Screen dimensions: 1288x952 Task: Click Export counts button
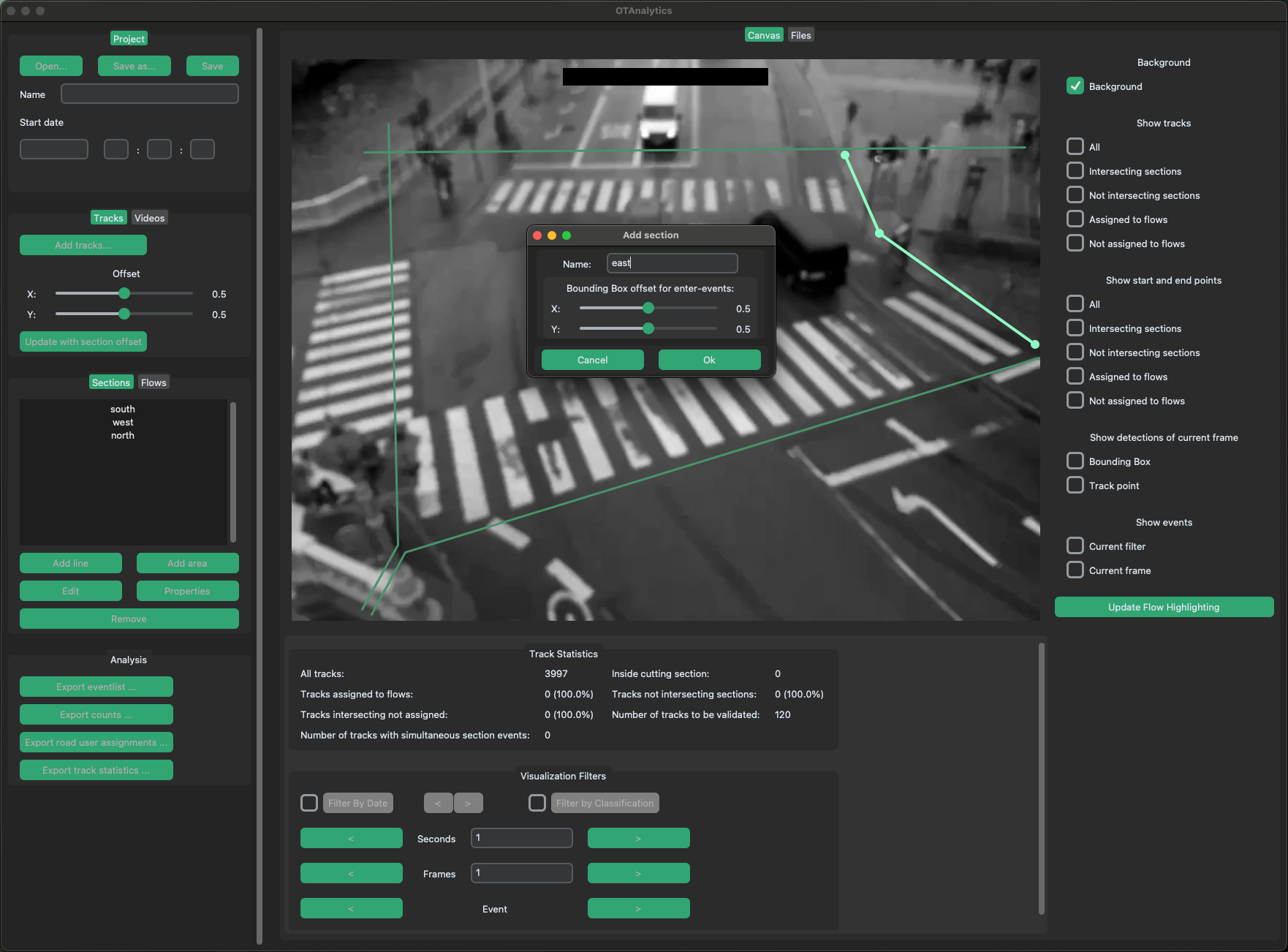(96, 714)
